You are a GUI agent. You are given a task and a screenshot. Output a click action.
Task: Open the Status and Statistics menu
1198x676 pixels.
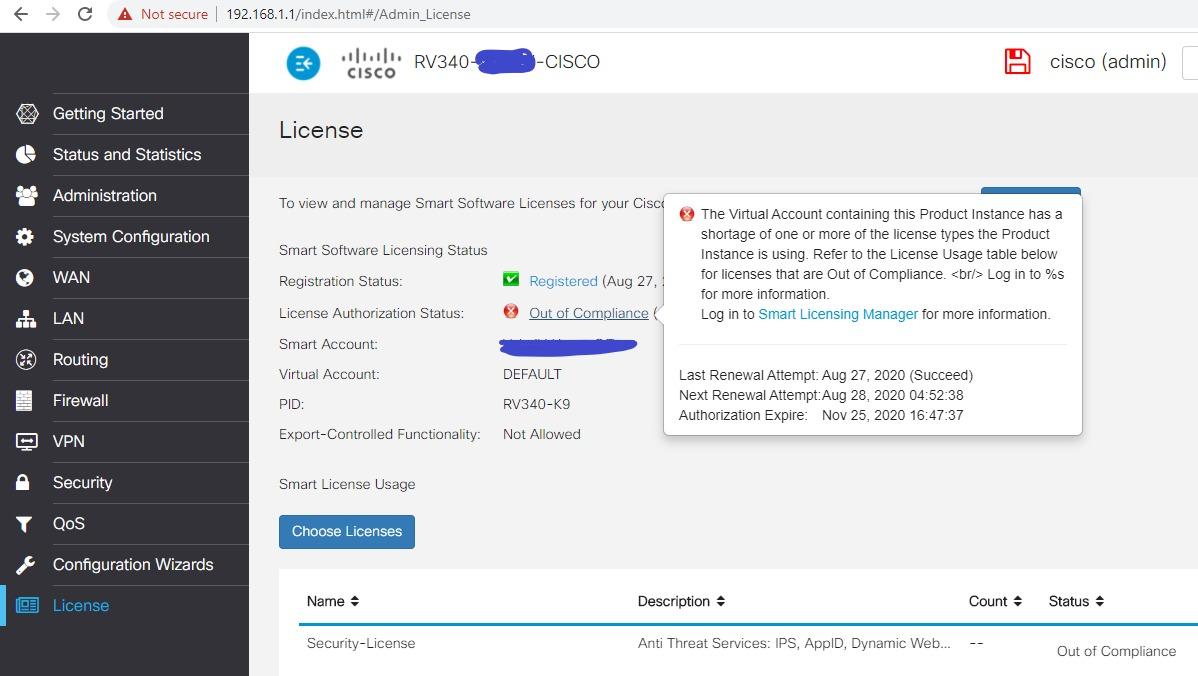tap(127, 154)
